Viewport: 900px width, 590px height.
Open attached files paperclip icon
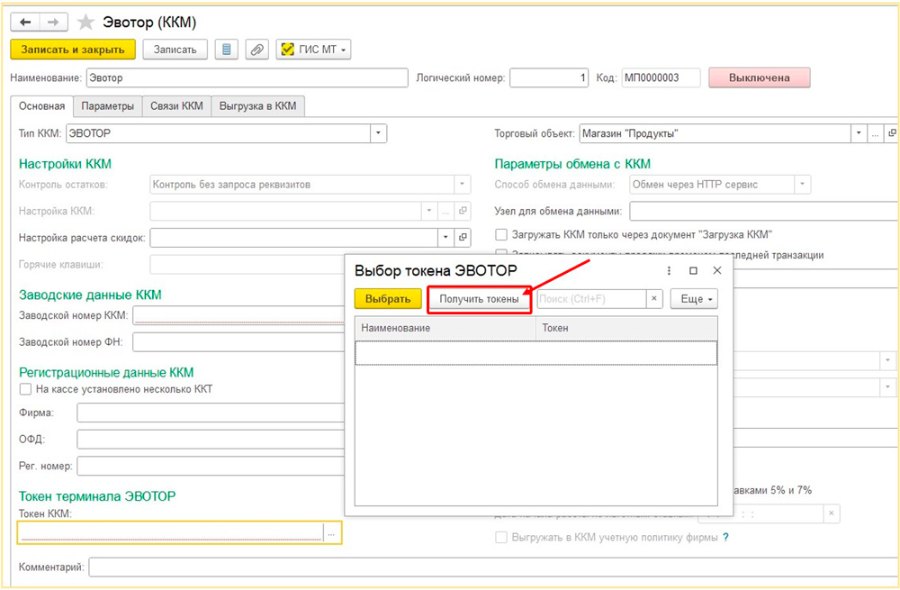coord(257,49)
